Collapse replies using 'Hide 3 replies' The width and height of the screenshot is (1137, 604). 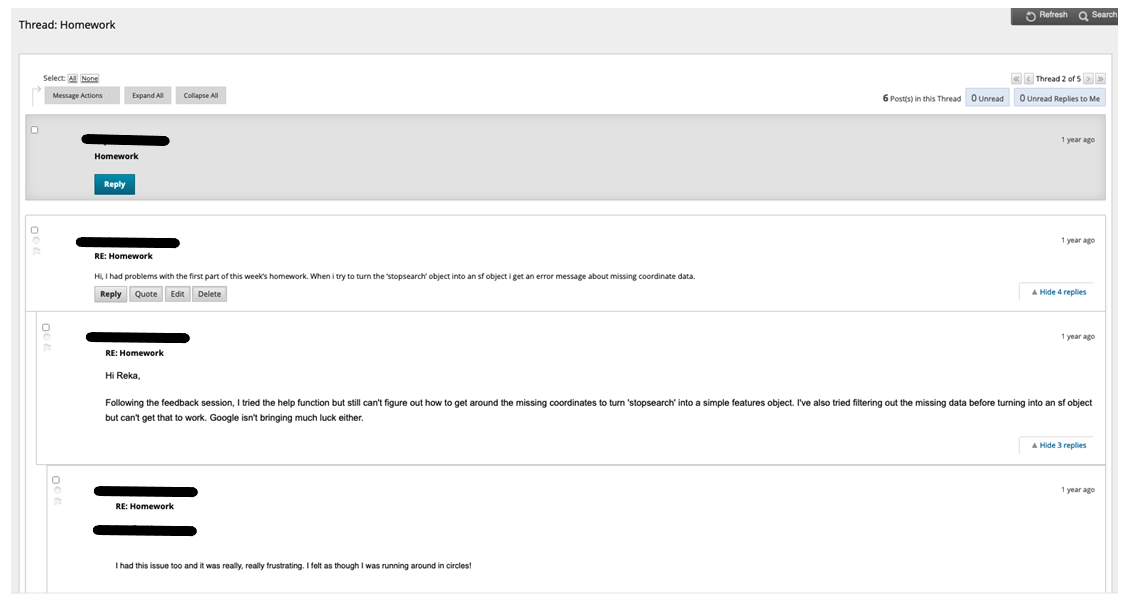[x=1059, y=445]
